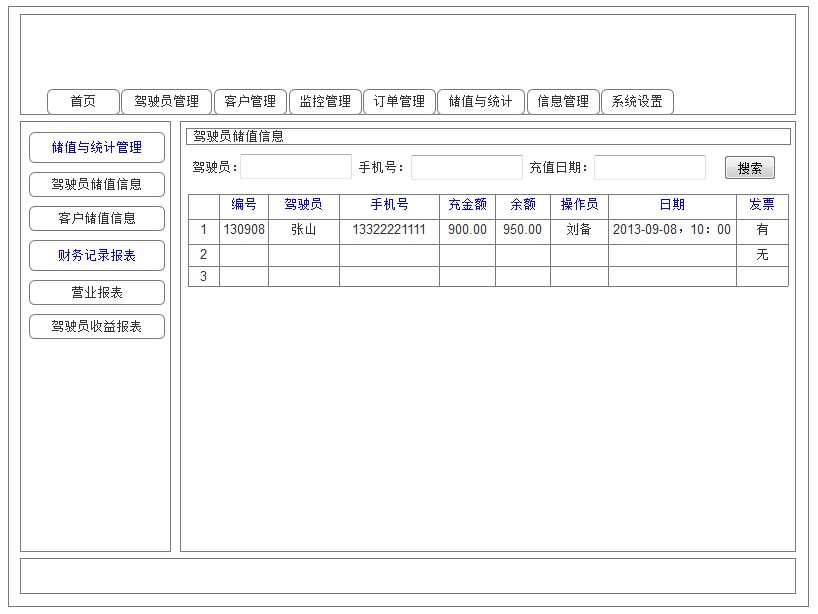The image size is (818, 614).
Task: Select 驾驶员收益报表 sidebar item
Action: [x=97, y=326]
